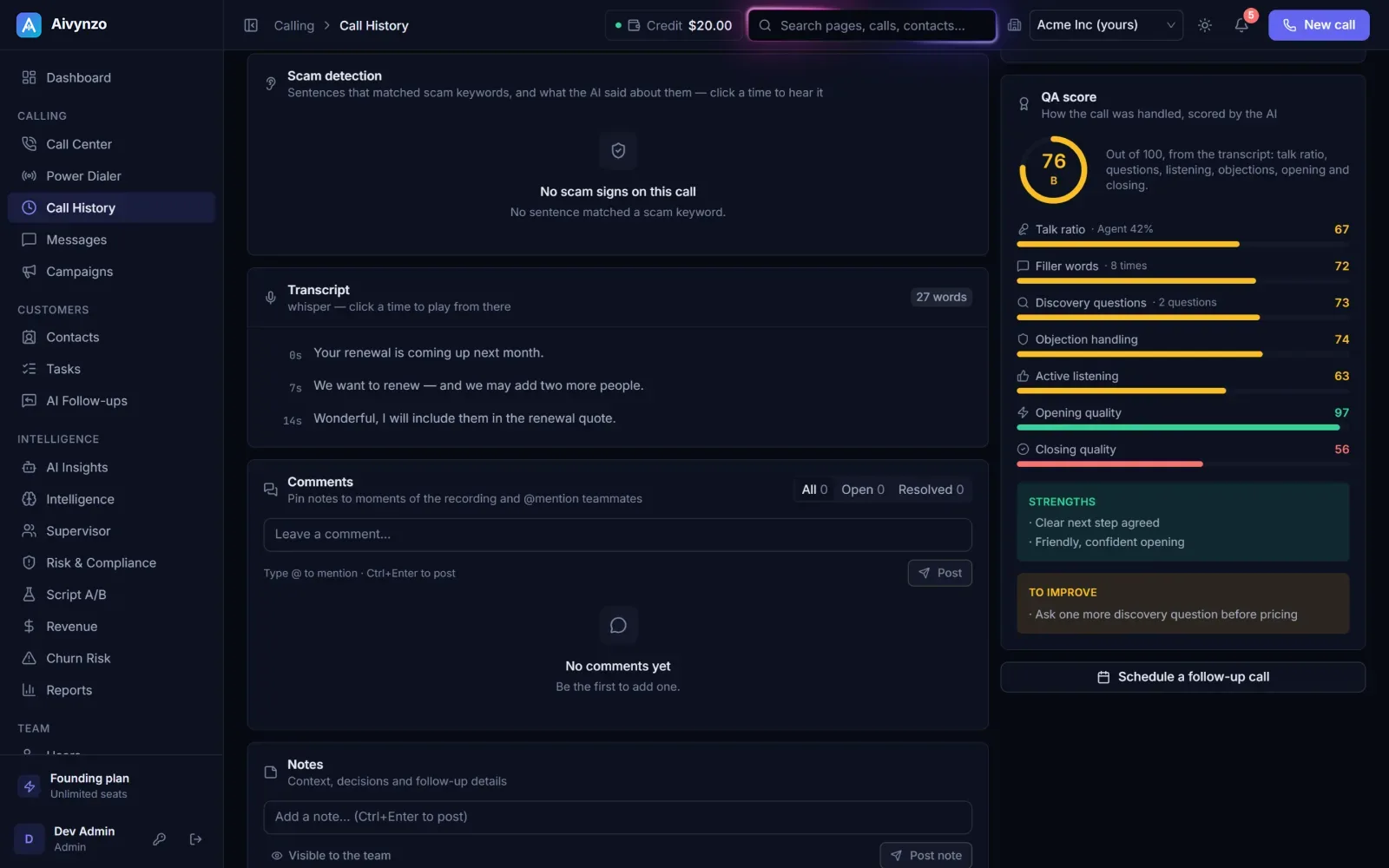Viewport: 1389px width, 868px height.
Task: Play transcript line at 14s
Action: point(292,420)
